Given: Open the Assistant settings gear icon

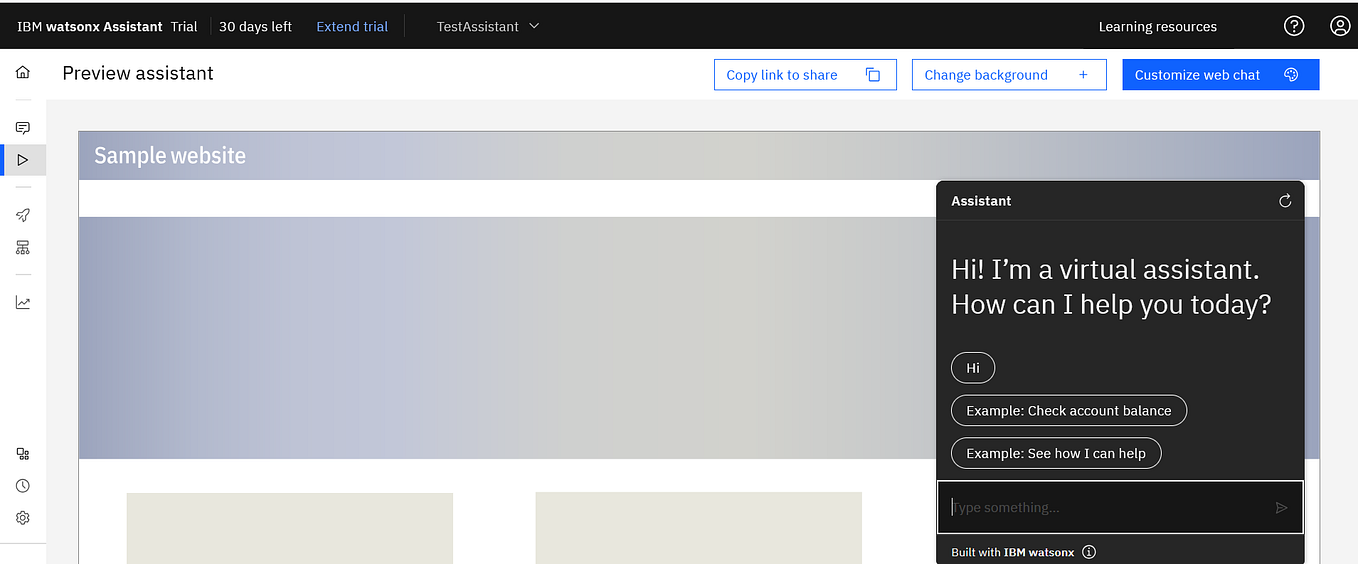Looking at the screenshot, I should [23, 518].
